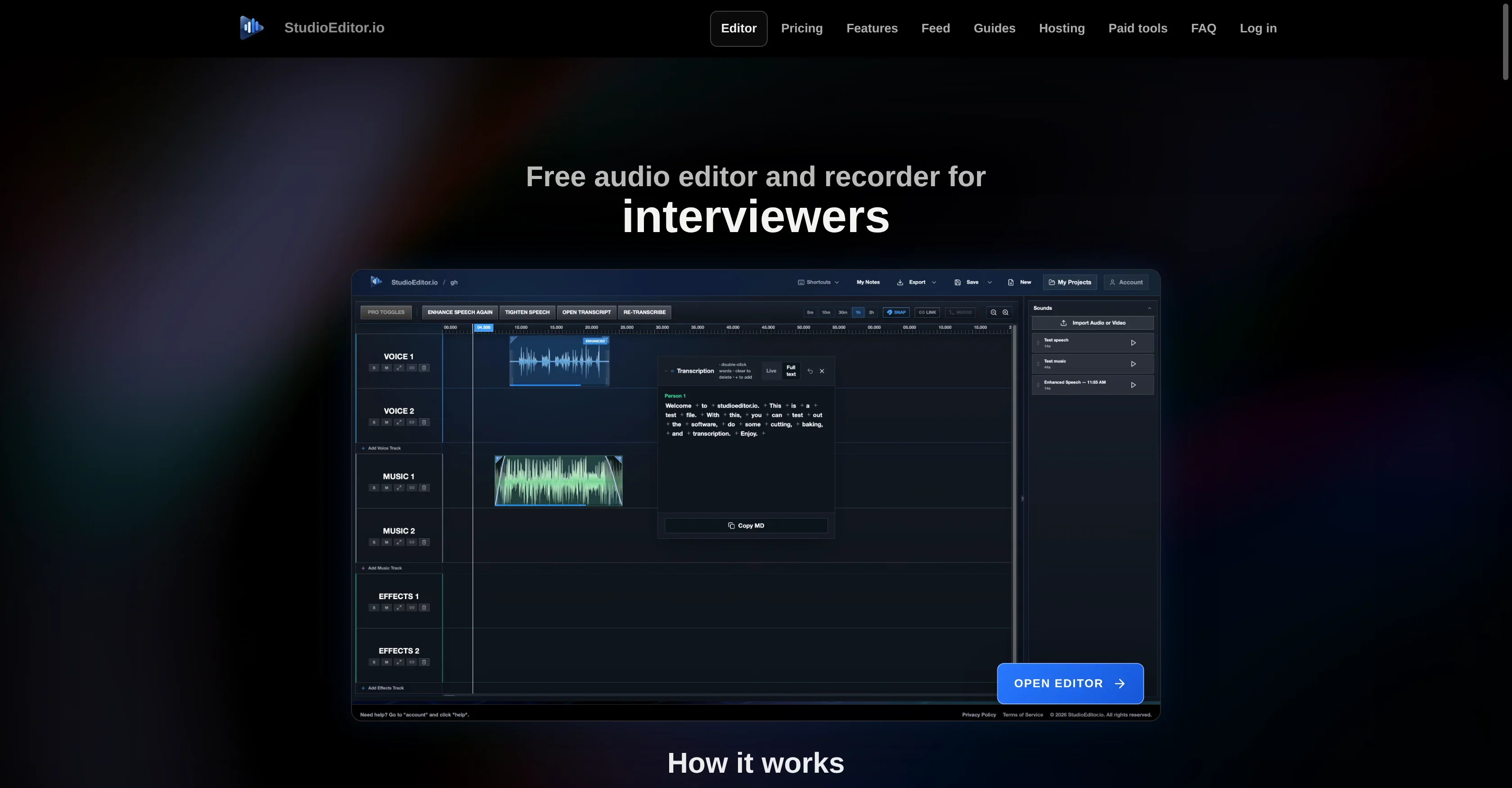Click the OPEN EDITOR button

pyautogui.click(x=1070, y=684)
